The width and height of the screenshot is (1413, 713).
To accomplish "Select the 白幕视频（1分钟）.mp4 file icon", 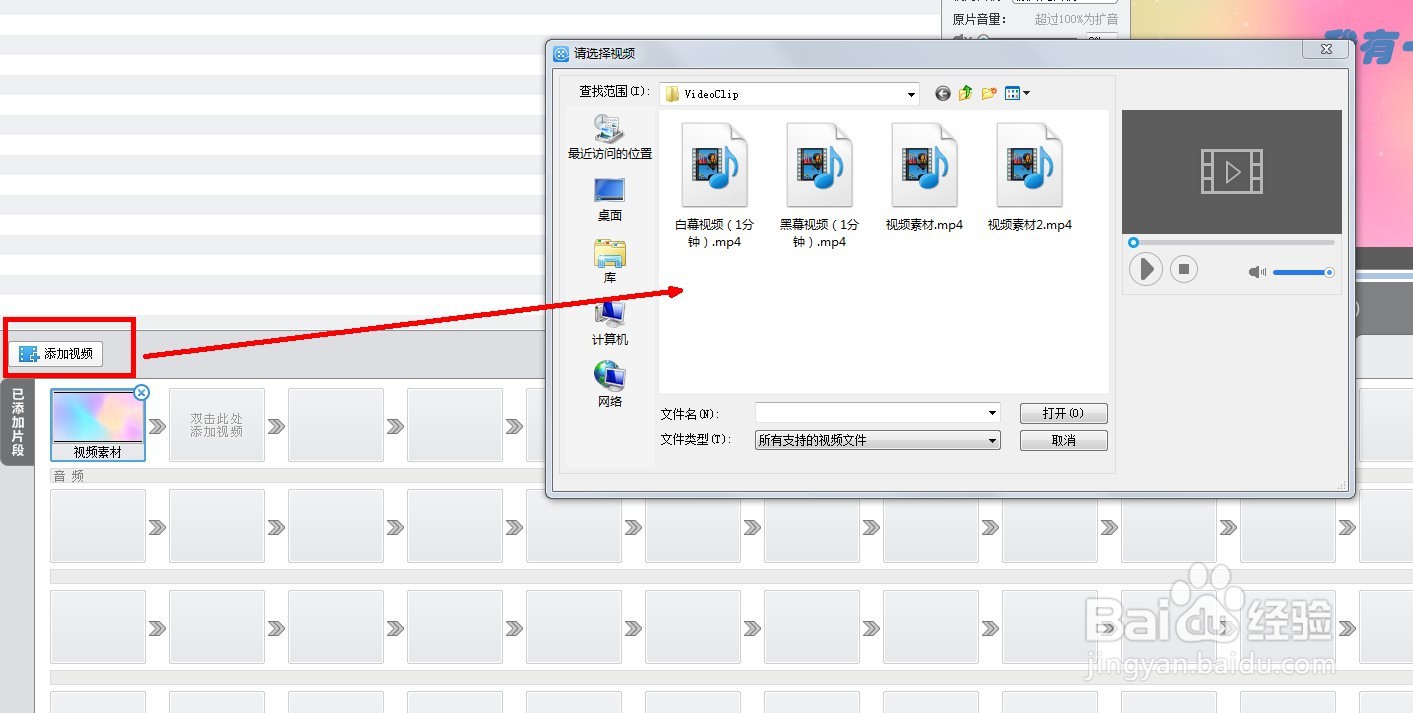I will [x=714, y=166].
